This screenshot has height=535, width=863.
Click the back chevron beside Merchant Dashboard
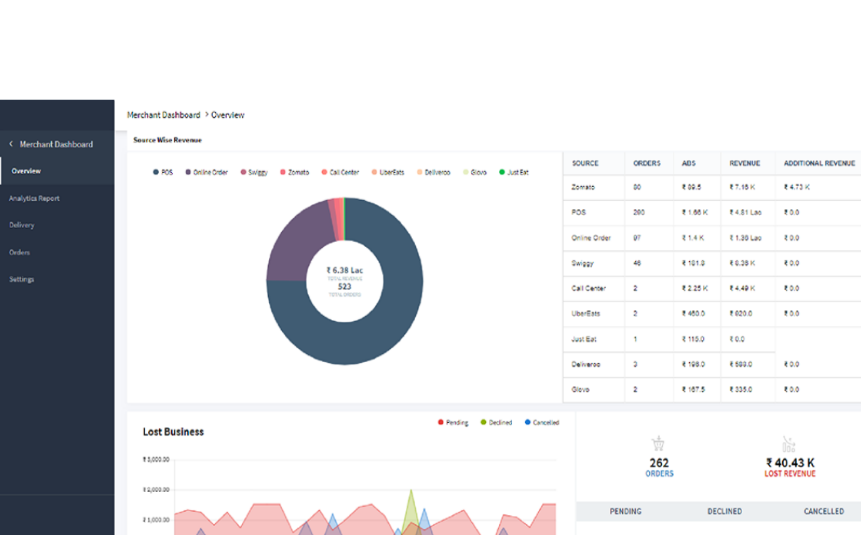tap(11, 144)
